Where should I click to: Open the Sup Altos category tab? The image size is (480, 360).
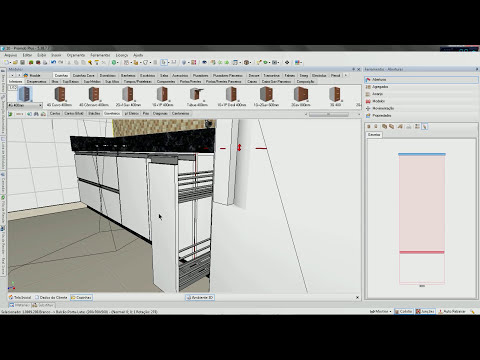pos(112,81)
